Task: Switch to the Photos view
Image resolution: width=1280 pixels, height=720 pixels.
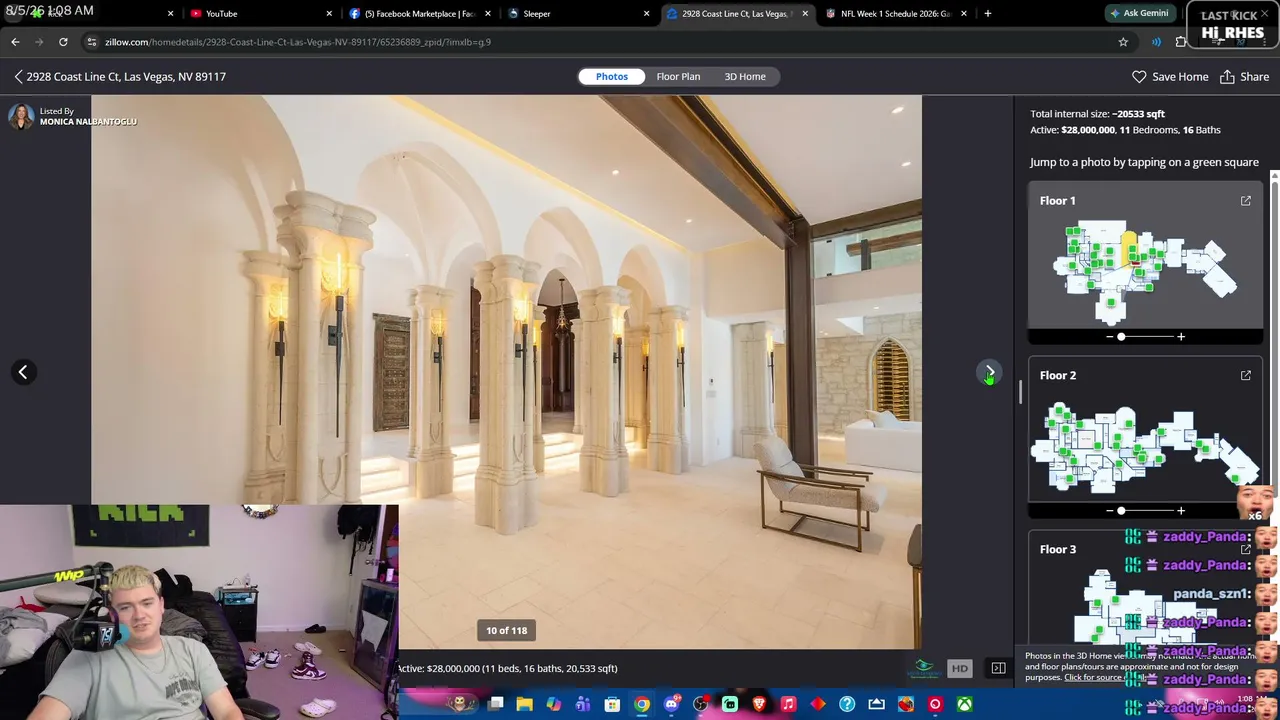Action: pos(612,76)
